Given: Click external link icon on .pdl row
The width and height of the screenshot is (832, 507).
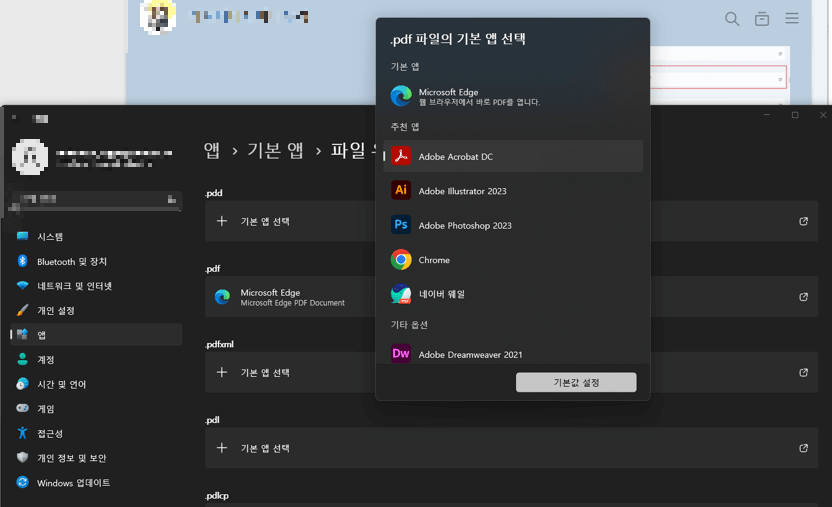Looking at the screenshot, I should click(803, 448).
